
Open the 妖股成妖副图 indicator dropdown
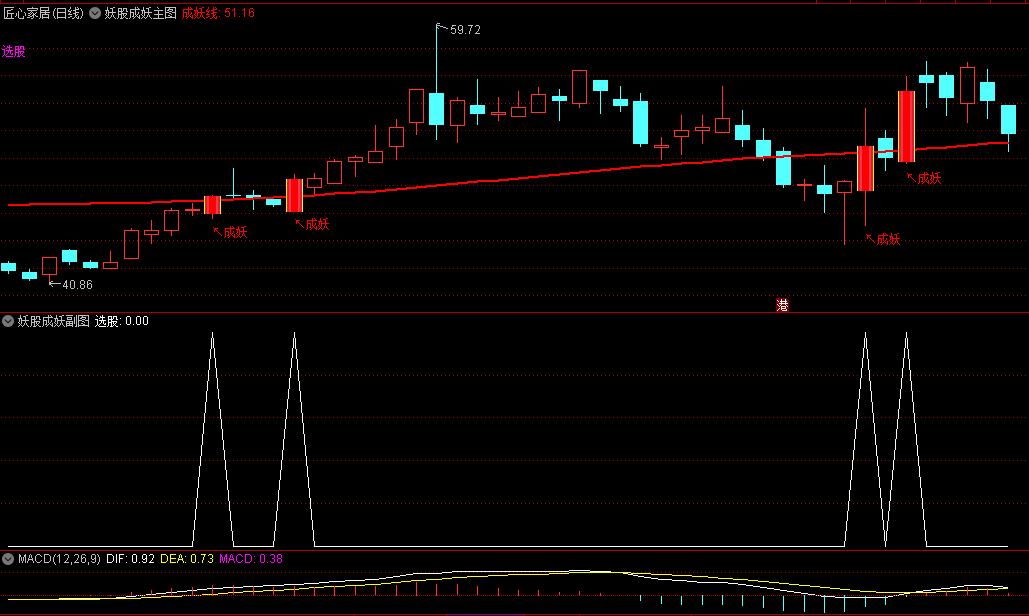click(8, 321)
